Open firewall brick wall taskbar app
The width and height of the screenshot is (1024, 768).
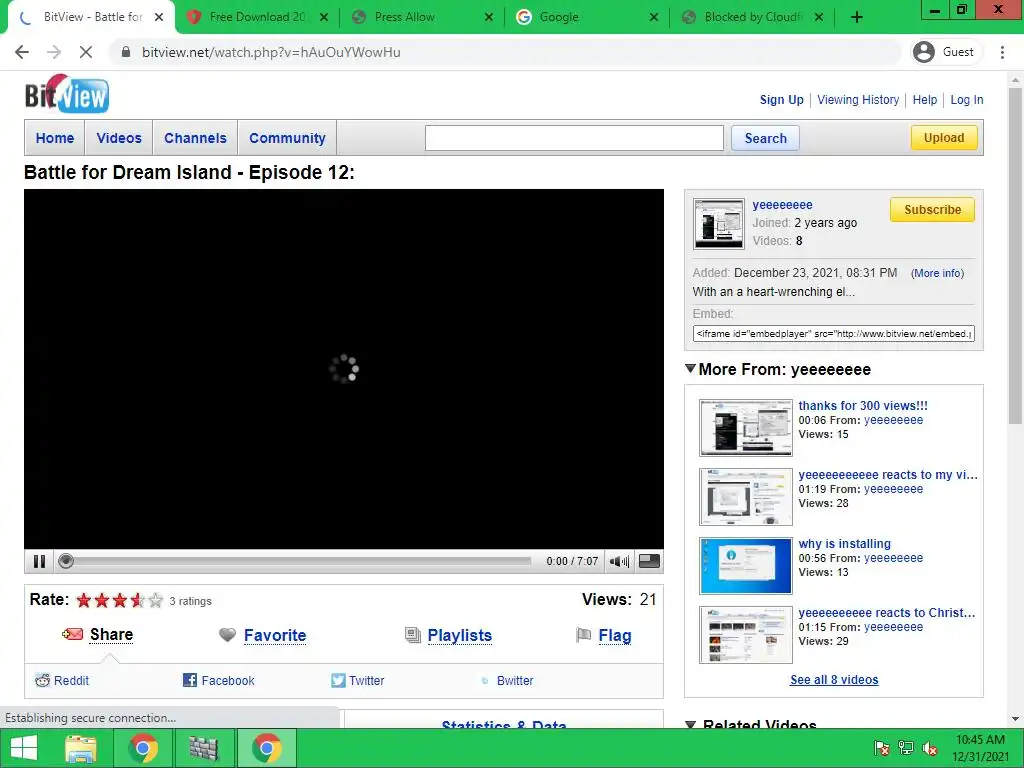(x=204, y=748)
